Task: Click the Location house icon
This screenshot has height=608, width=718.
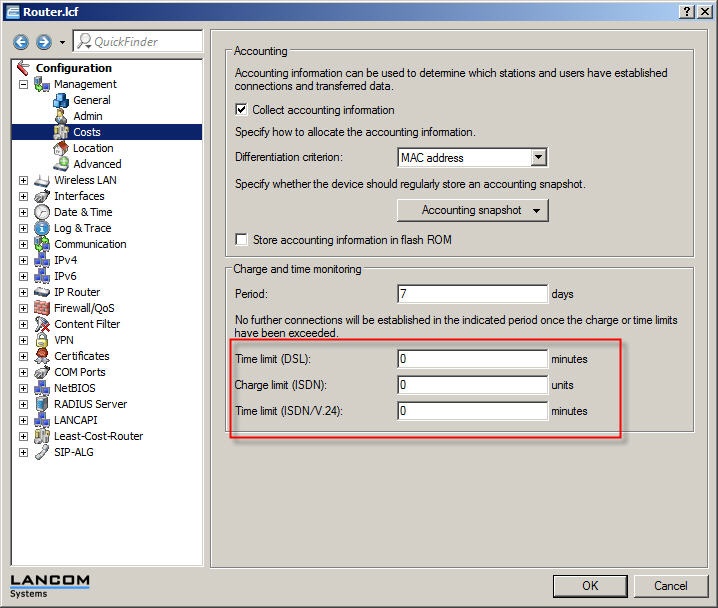Action: tap(61, 148)
